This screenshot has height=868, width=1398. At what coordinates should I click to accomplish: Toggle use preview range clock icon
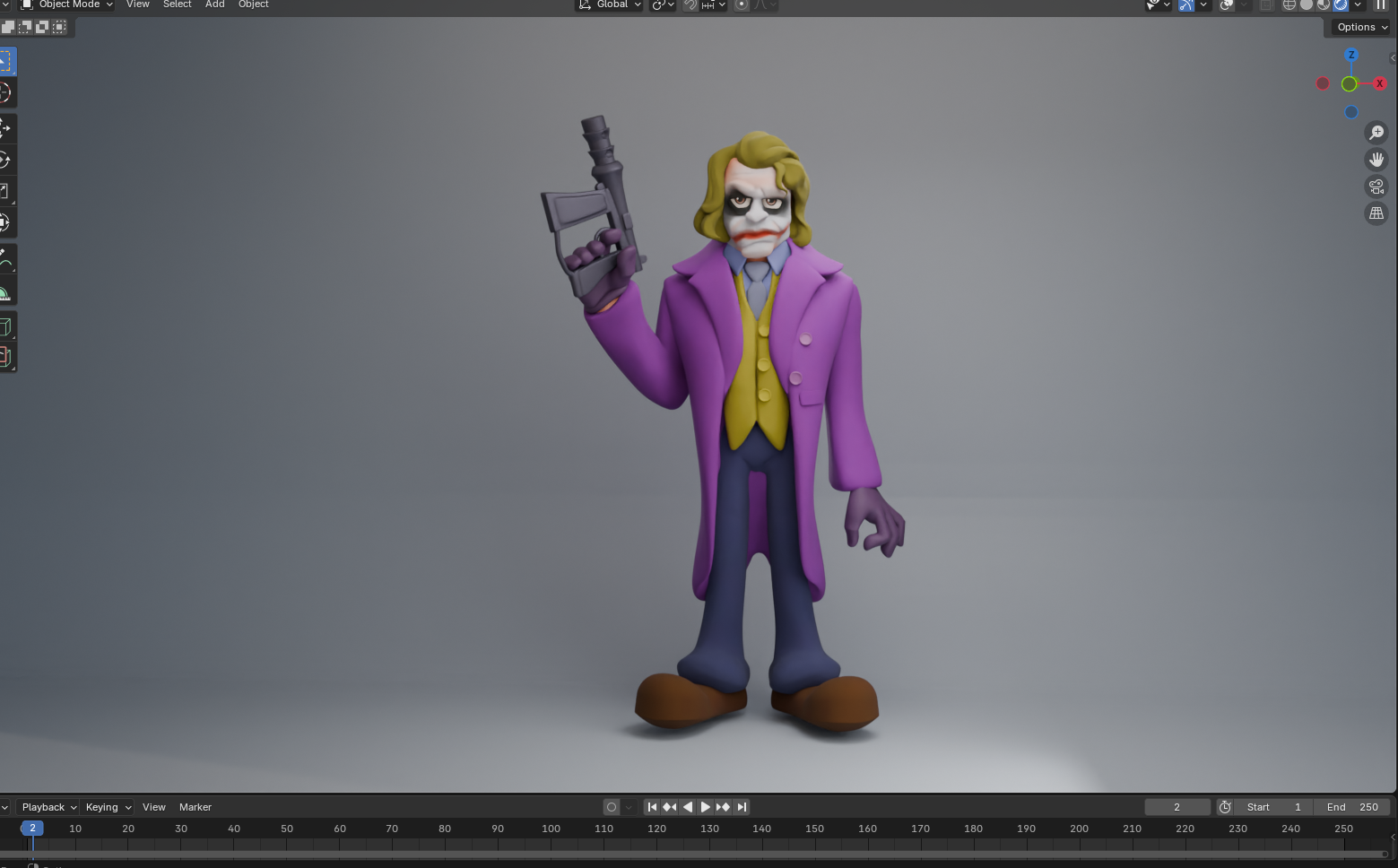click(1225, 807)
